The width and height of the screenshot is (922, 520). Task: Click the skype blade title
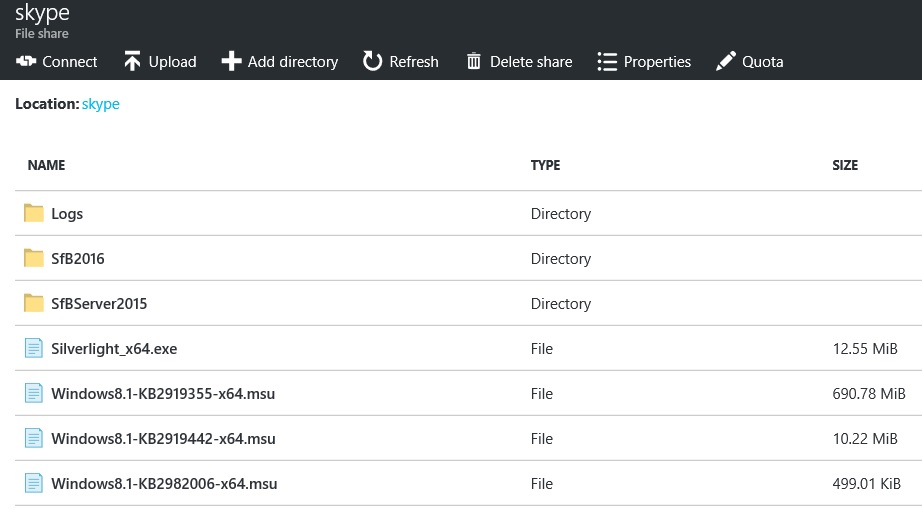coord(42,12)
